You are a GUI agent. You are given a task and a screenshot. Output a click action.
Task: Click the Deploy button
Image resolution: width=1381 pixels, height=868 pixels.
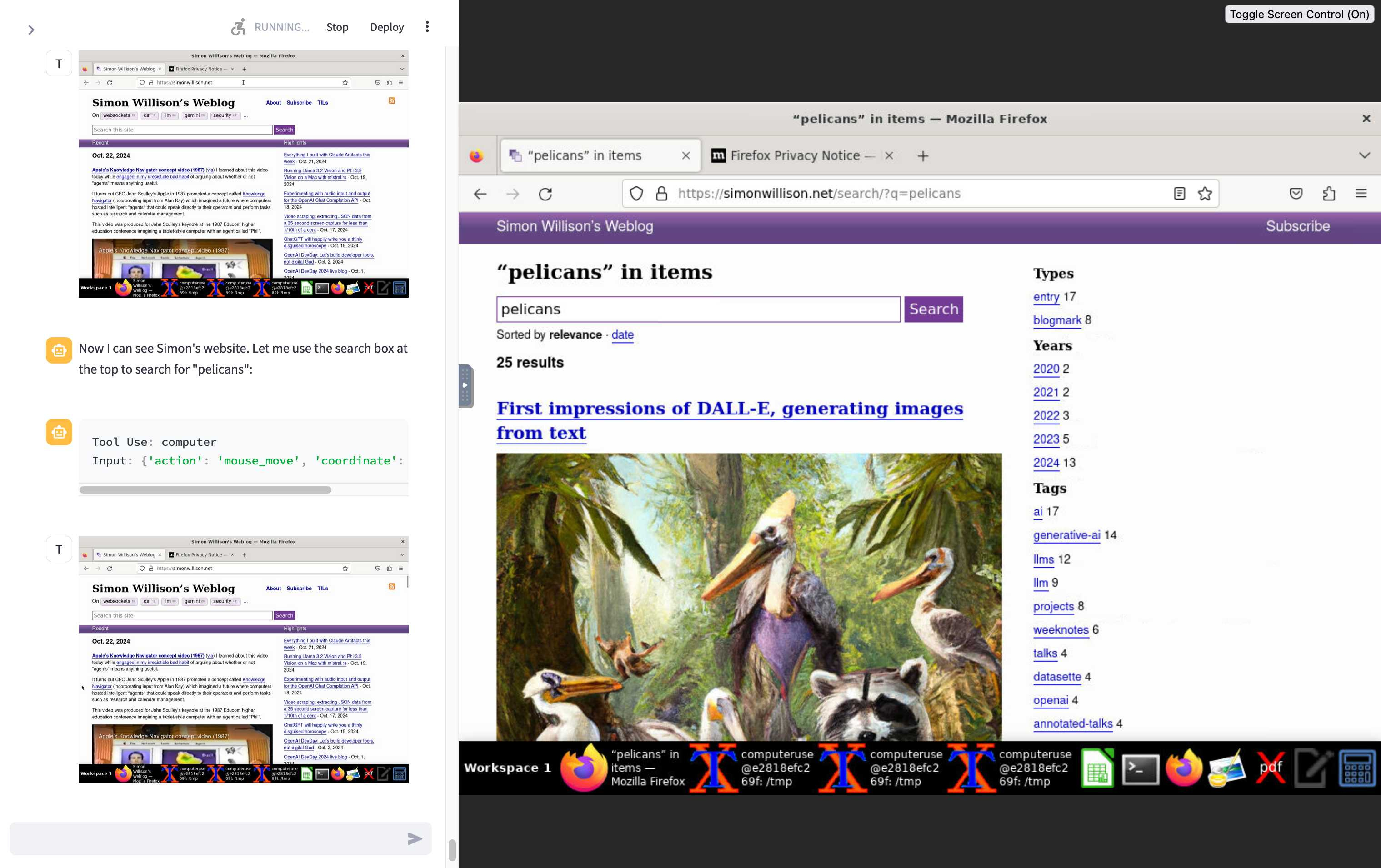[x=387, y=27]
